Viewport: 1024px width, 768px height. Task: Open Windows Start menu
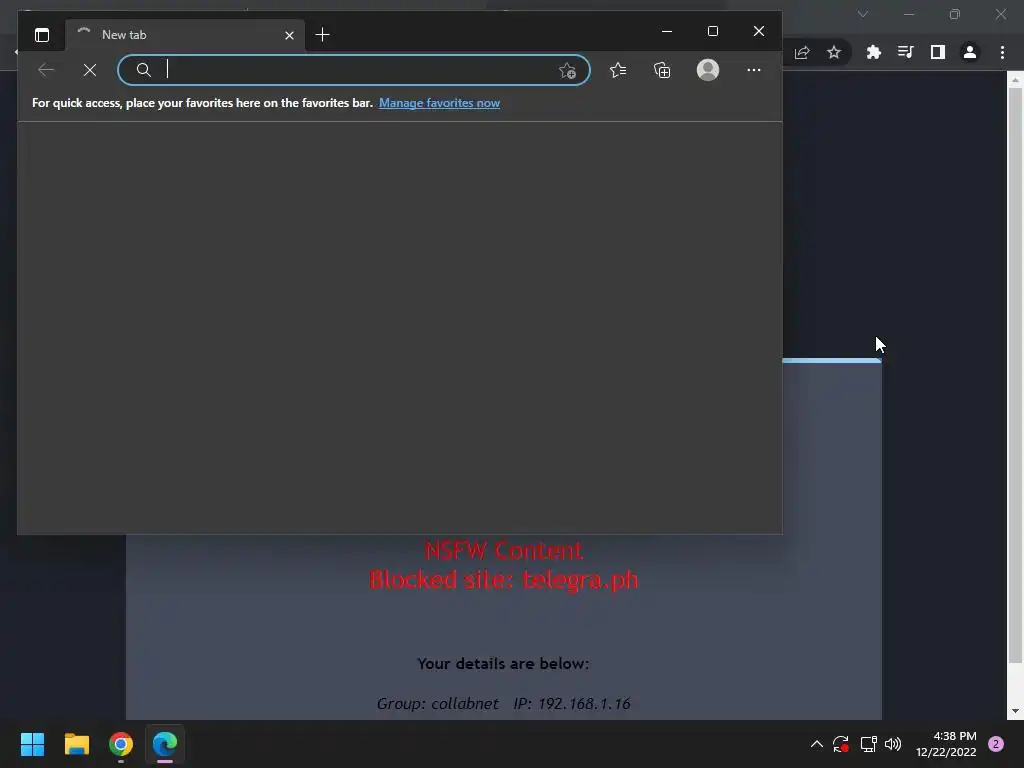(x=32, y=744)
